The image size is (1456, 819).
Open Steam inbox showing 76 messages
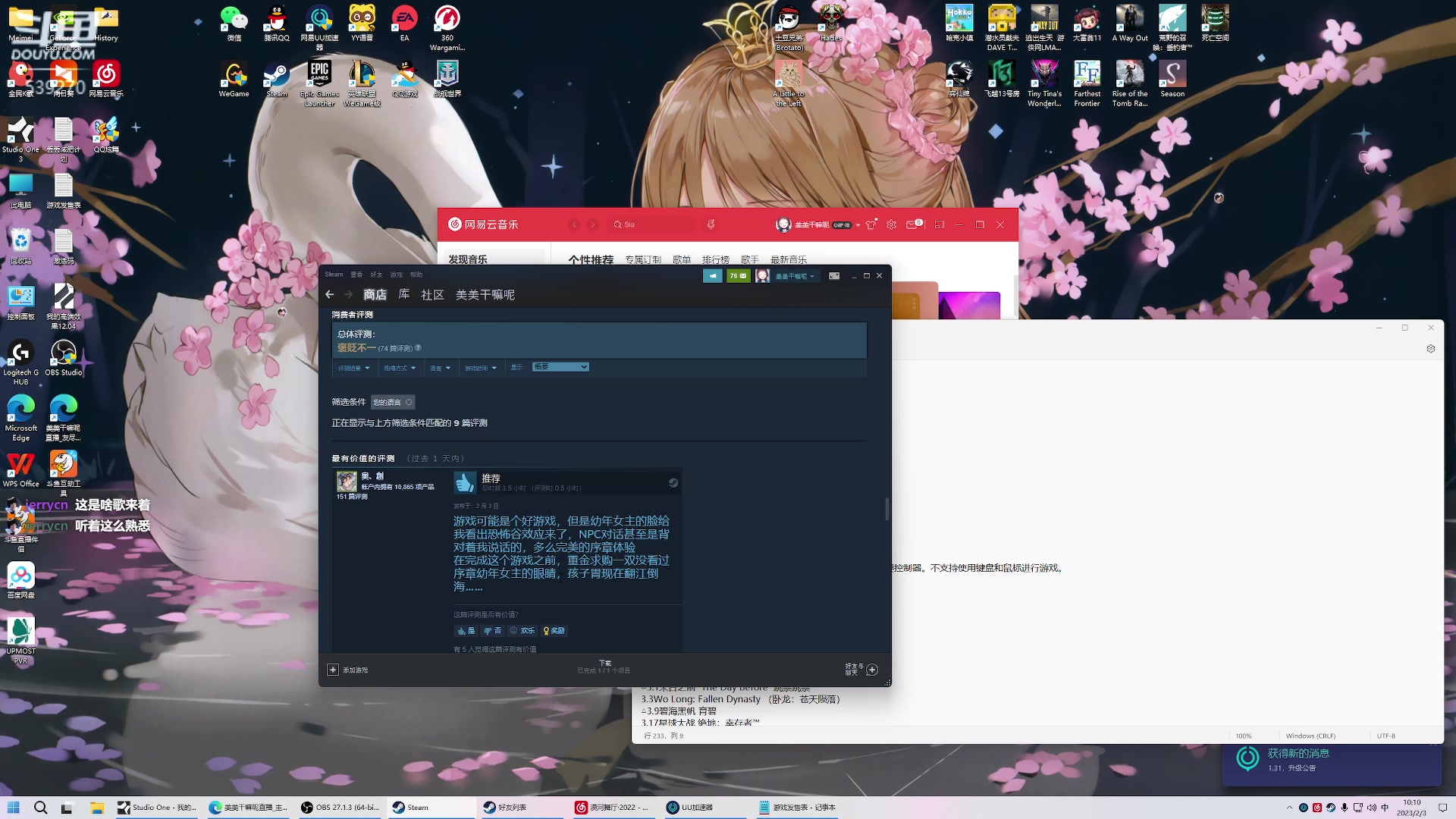(738, 276)
